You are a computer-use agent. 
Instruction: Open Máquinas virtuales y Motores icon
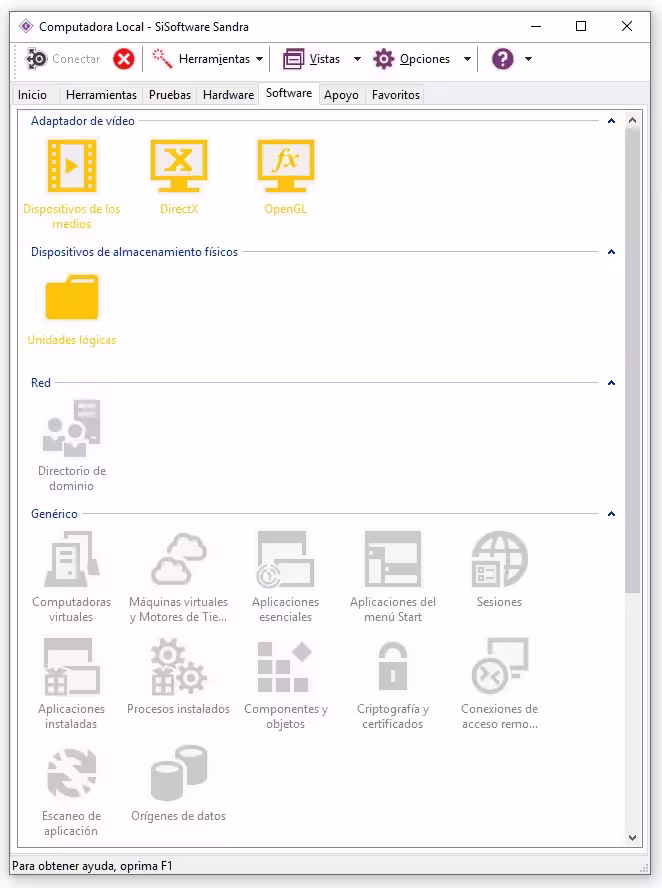click(179, 559)
